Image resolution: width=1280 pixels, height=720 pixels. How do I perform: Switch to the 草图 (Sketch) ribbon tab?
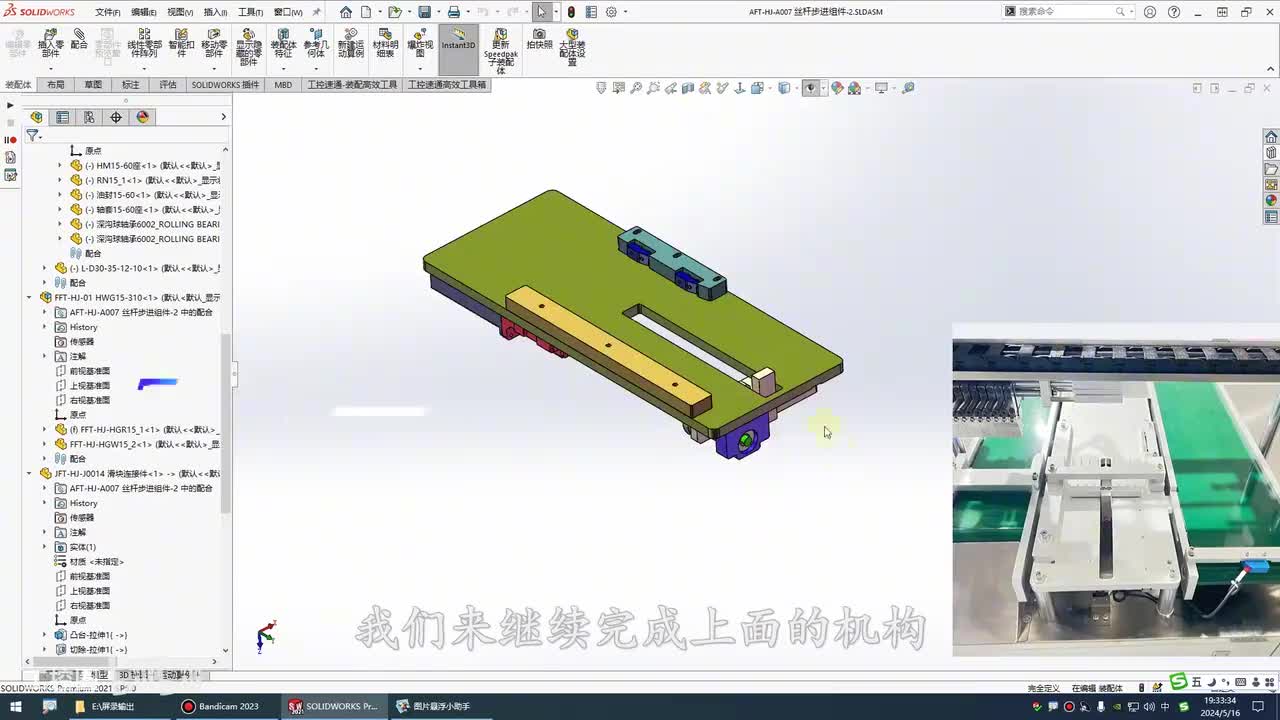tap(93, 85)
